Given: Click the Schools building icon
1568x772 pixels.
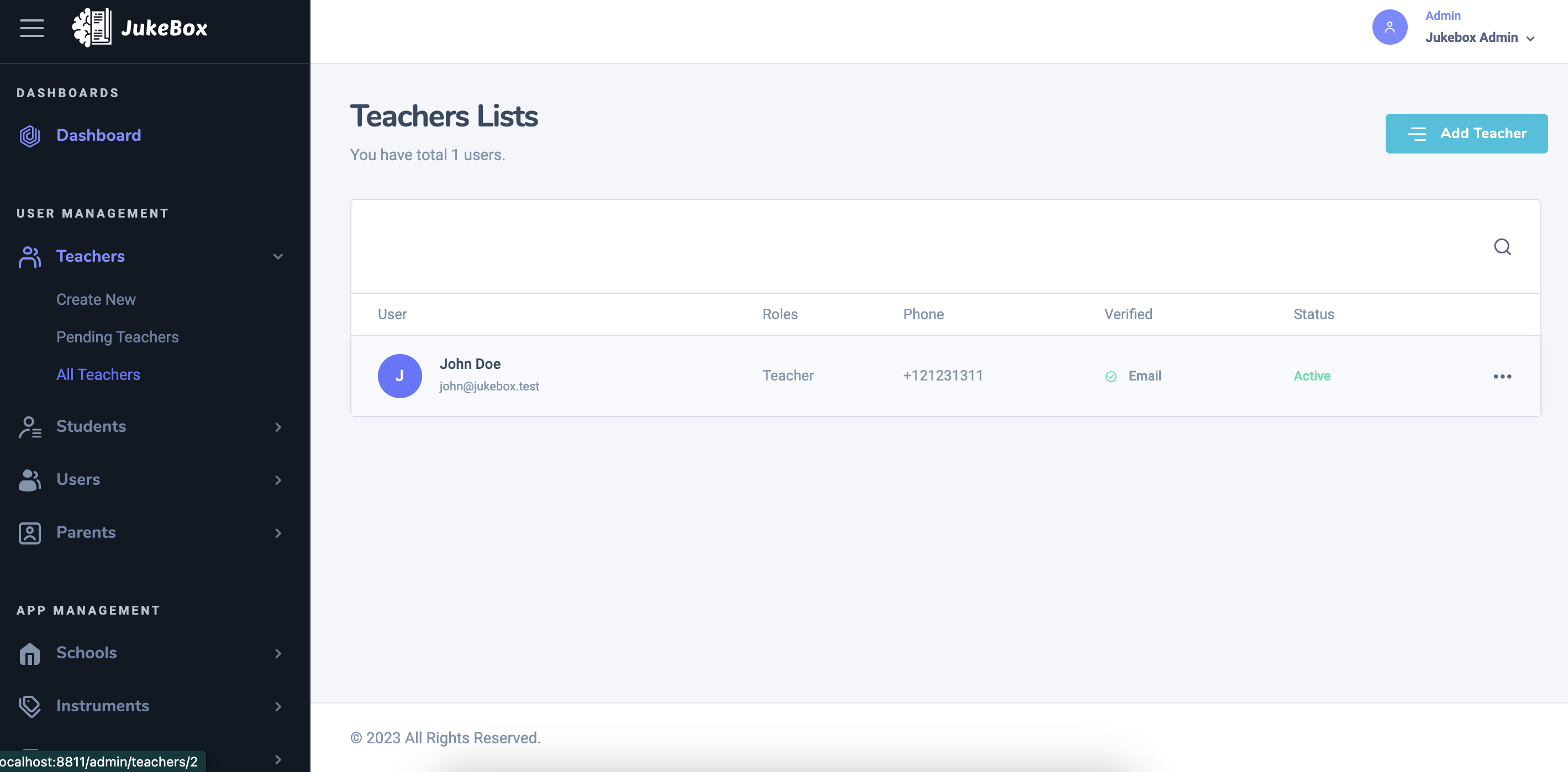Looking at the screenshot, I should 29,653.
